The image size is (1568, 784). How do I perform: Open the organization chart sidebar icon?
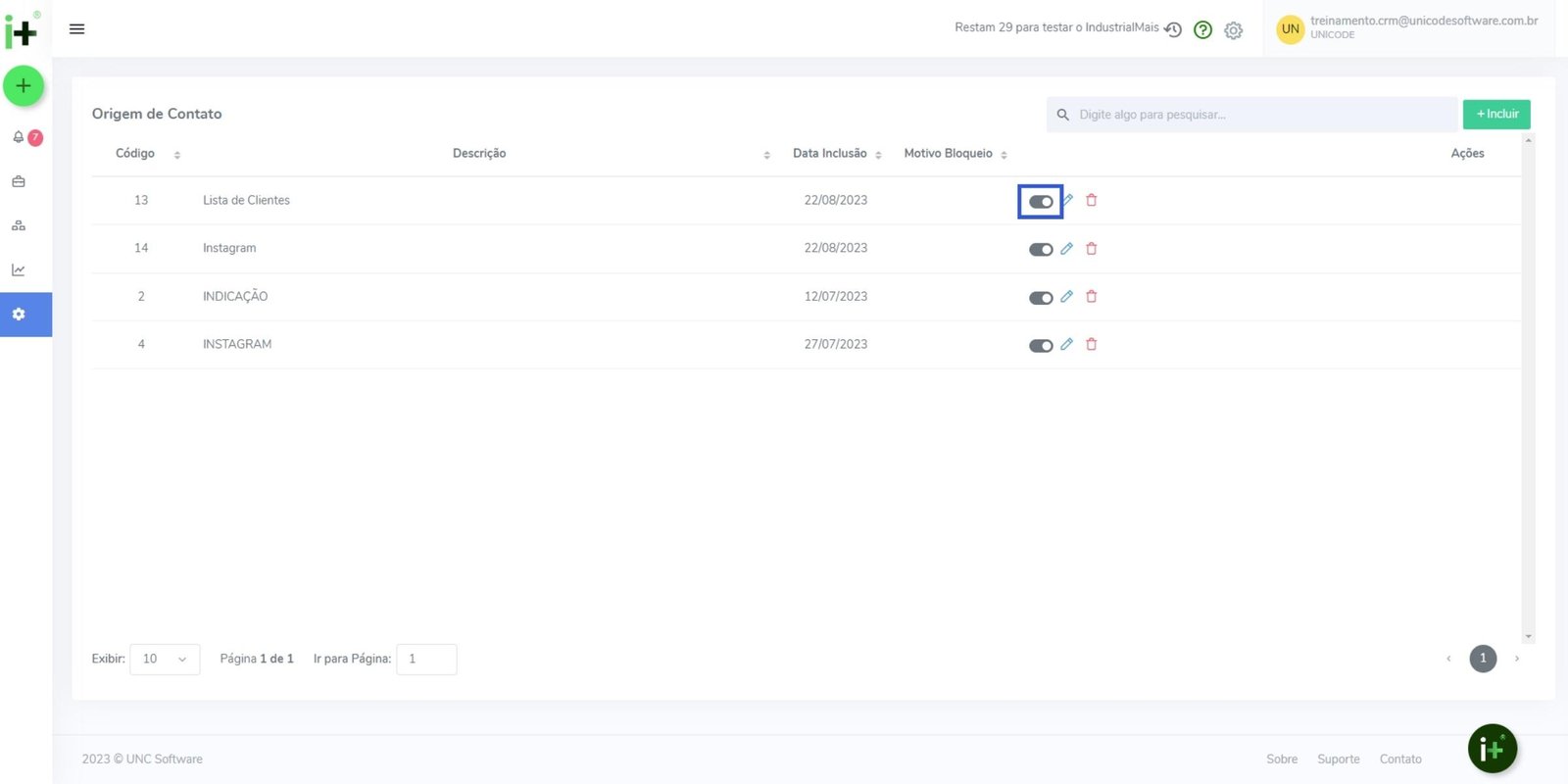click(19, 225)
